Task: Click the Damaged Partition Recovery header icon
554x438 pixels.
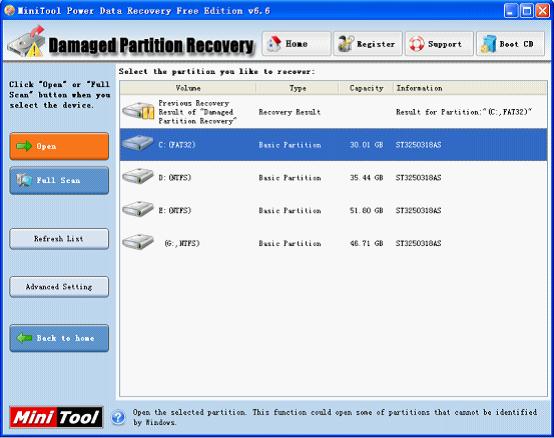Action: (x=26, y=42)
